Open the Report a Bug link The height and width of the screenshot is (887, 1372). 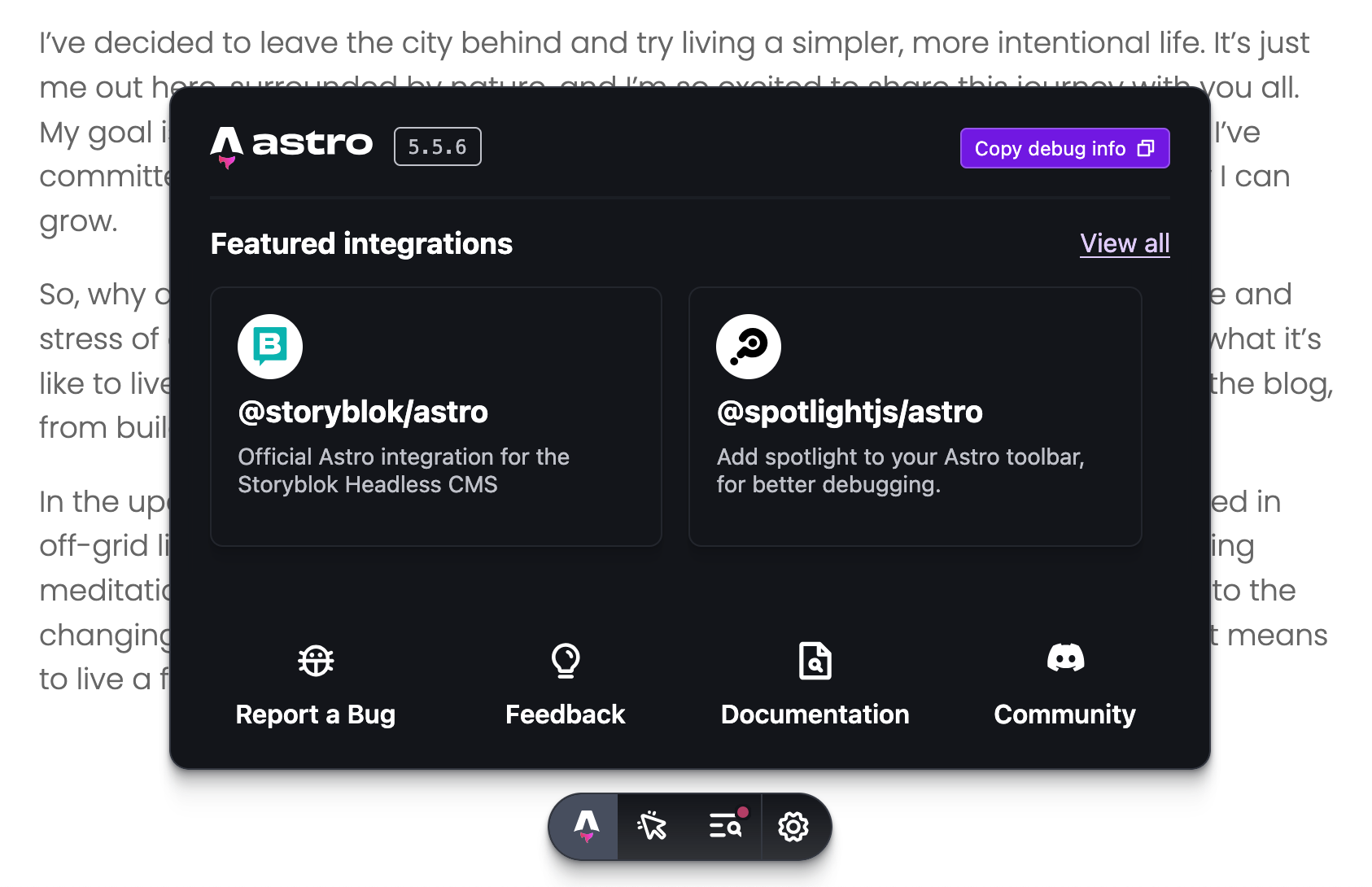pos(316,714)
